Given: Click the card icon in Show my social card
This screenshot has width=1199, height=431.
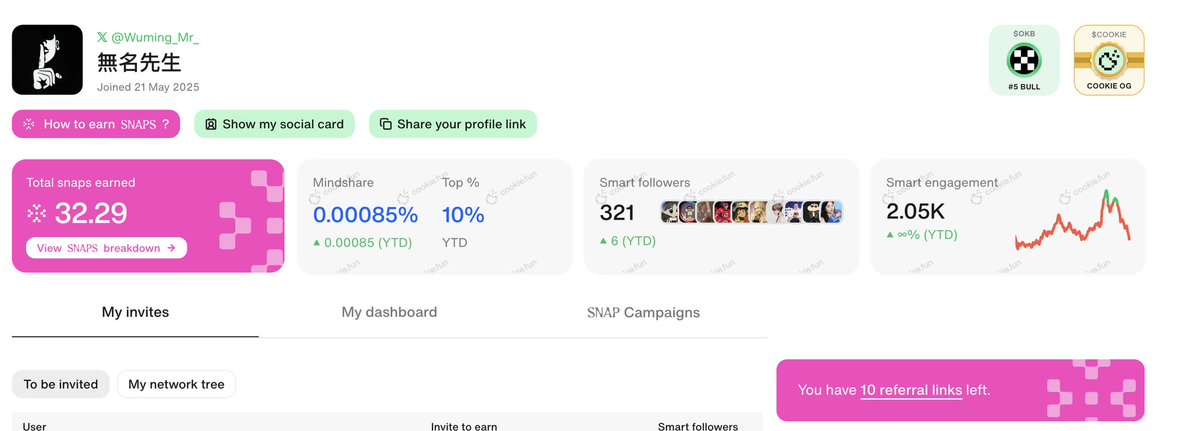Looking at the screenshot, I should (x=211, y=124).
